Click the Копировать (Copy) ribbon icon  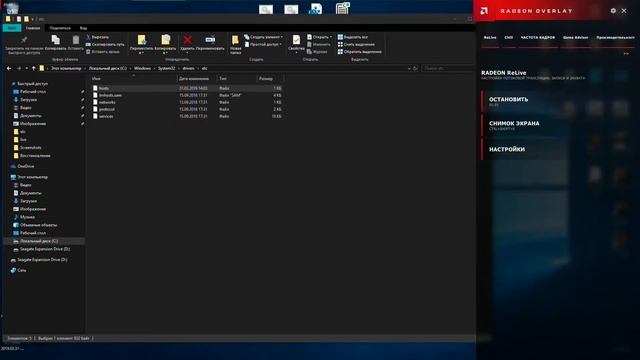[x=56, y=43]
